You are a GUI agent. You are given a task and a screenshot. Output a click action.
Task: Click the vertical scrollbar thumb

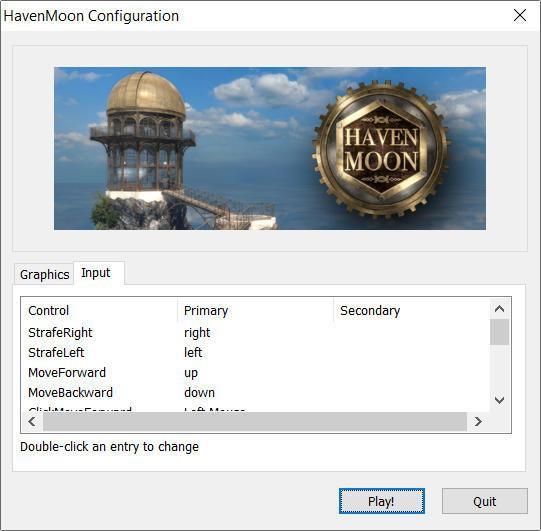click(499, 332)
